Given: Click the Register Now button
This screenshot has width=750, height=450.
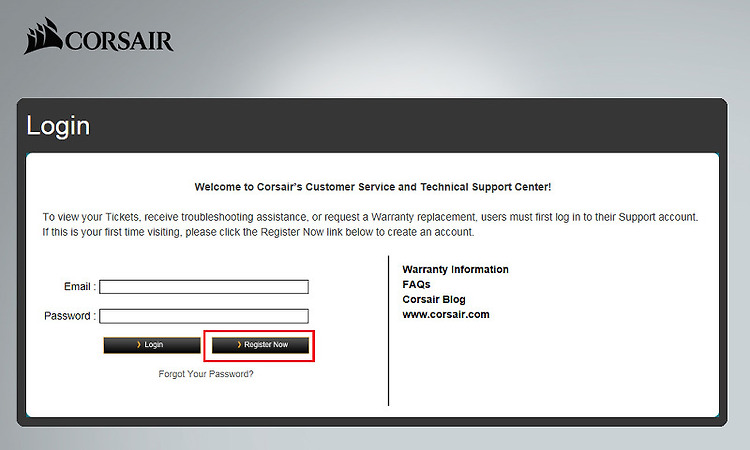Looking at the screenshot, I should pos(260,345).
